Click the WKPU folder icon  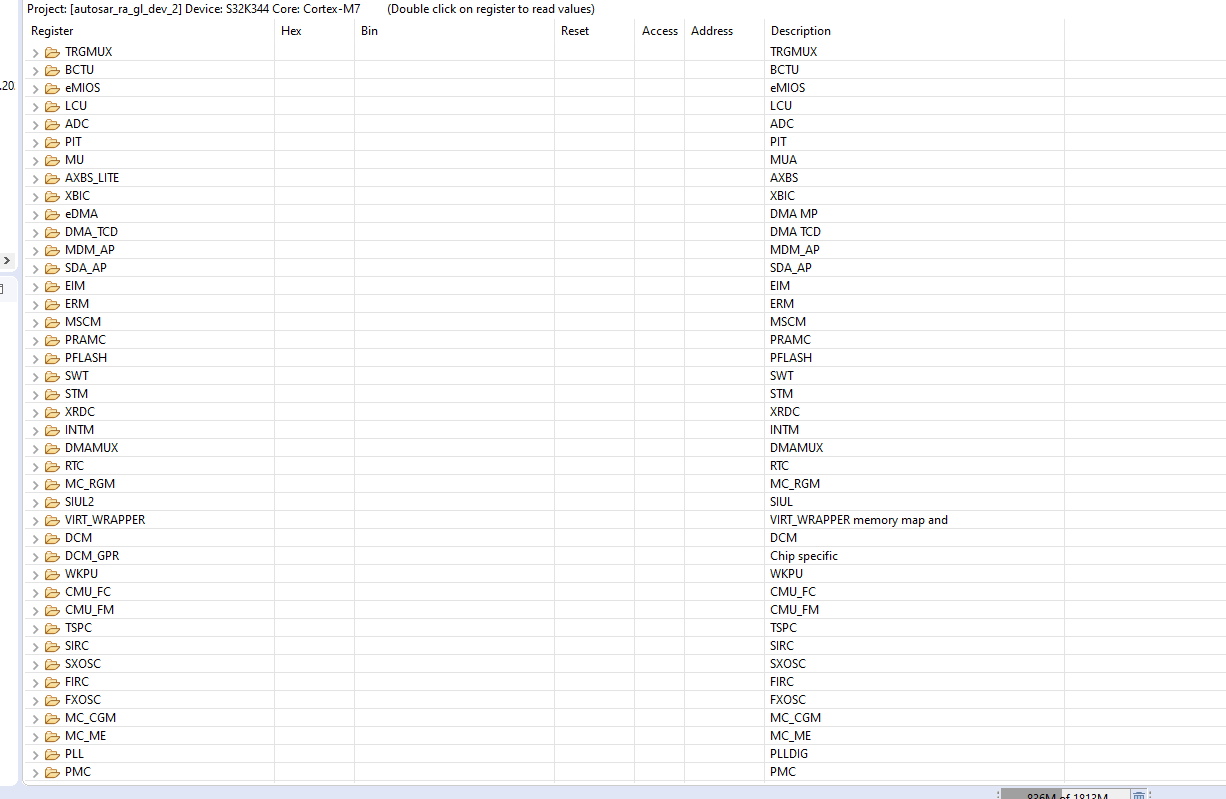coord(53,573)
